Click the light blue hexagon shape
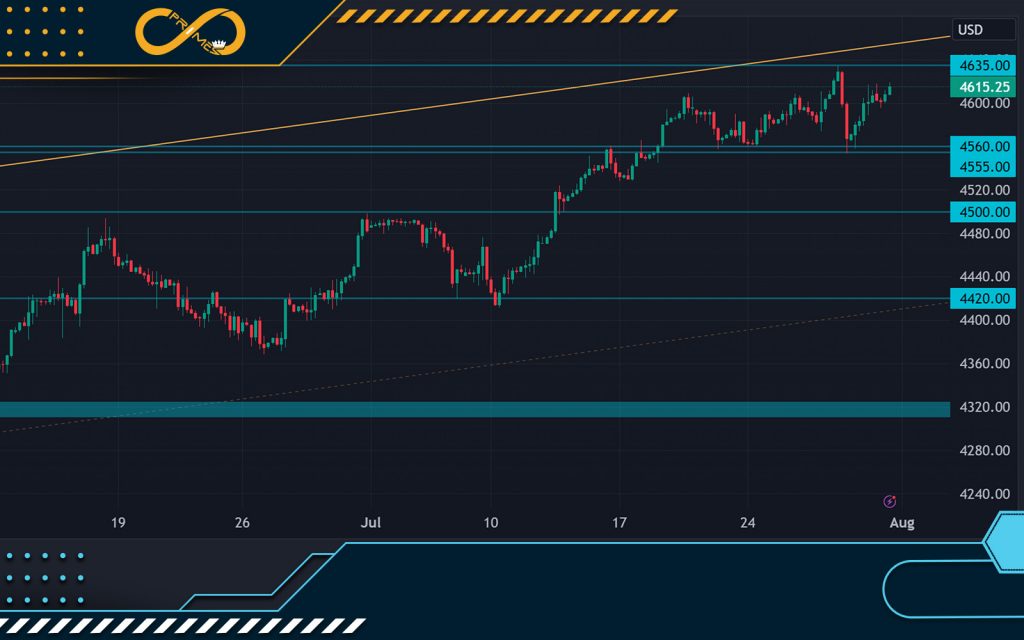 coord(1005,541)
